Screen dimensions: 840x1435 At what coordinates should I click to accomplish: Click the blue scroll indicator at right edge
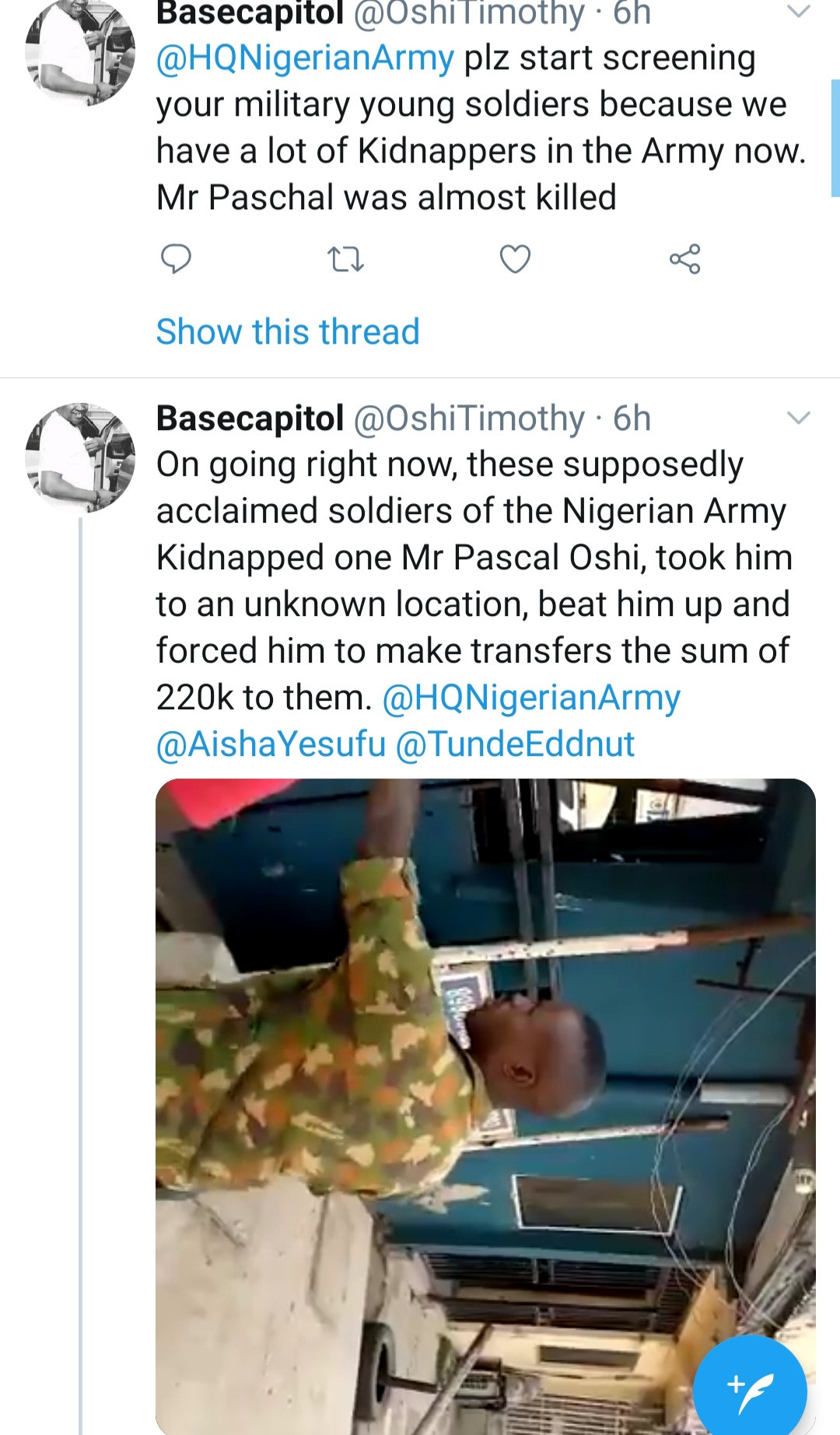(x=835, y=138)
